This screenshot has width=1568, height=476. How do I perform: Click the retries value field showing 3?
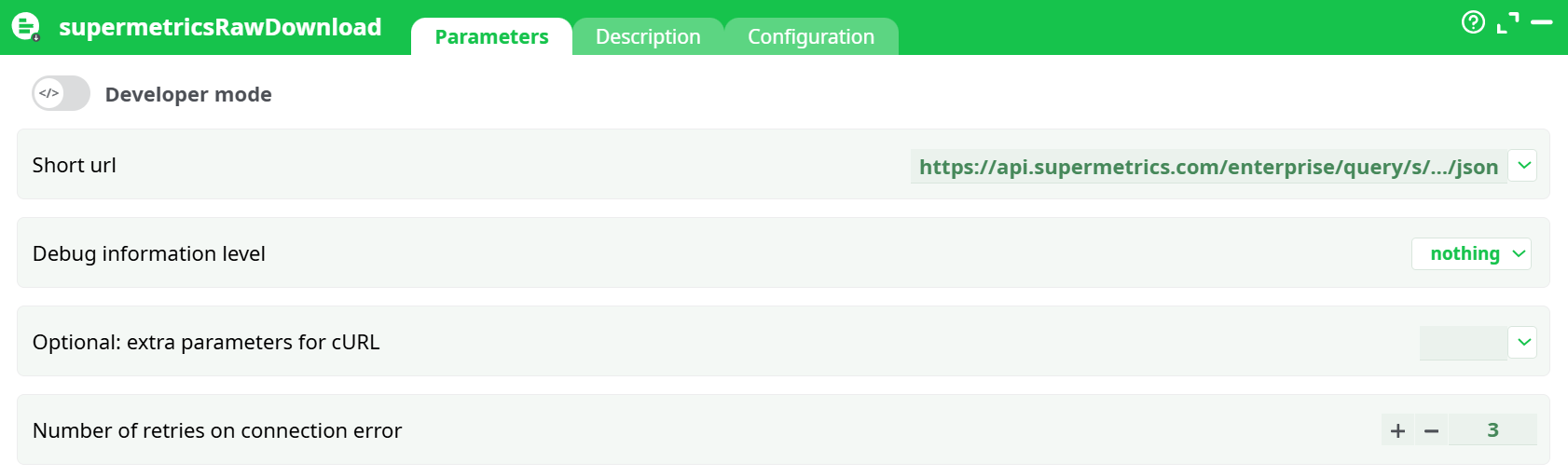(1492, 429)
